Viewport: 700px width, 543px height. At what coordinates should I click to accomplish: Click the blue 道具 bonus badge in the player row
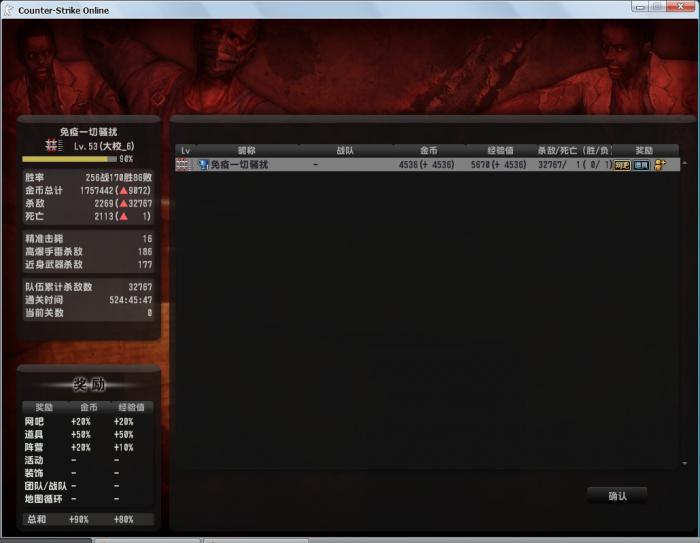click(641, 165)
